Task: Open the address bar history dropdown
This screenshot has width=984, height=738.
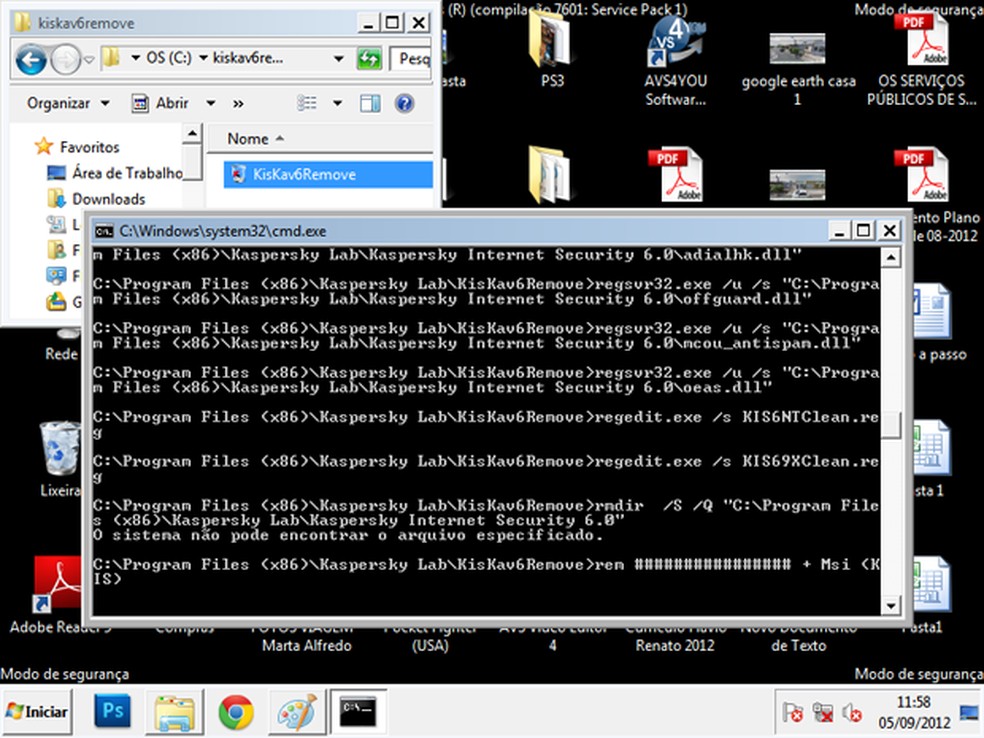Action: tap(339, 59)
